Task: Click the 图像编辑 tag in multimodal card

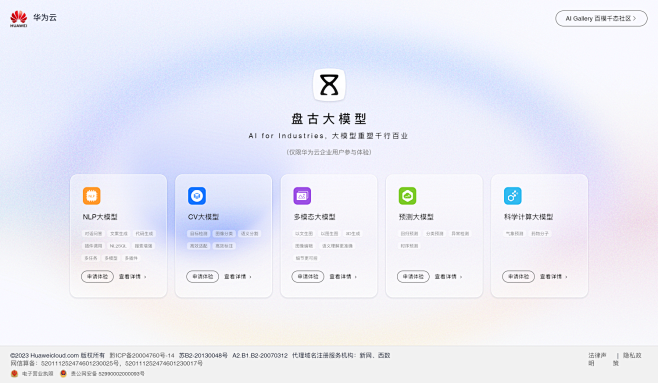Action: click(x=304, y=246)
